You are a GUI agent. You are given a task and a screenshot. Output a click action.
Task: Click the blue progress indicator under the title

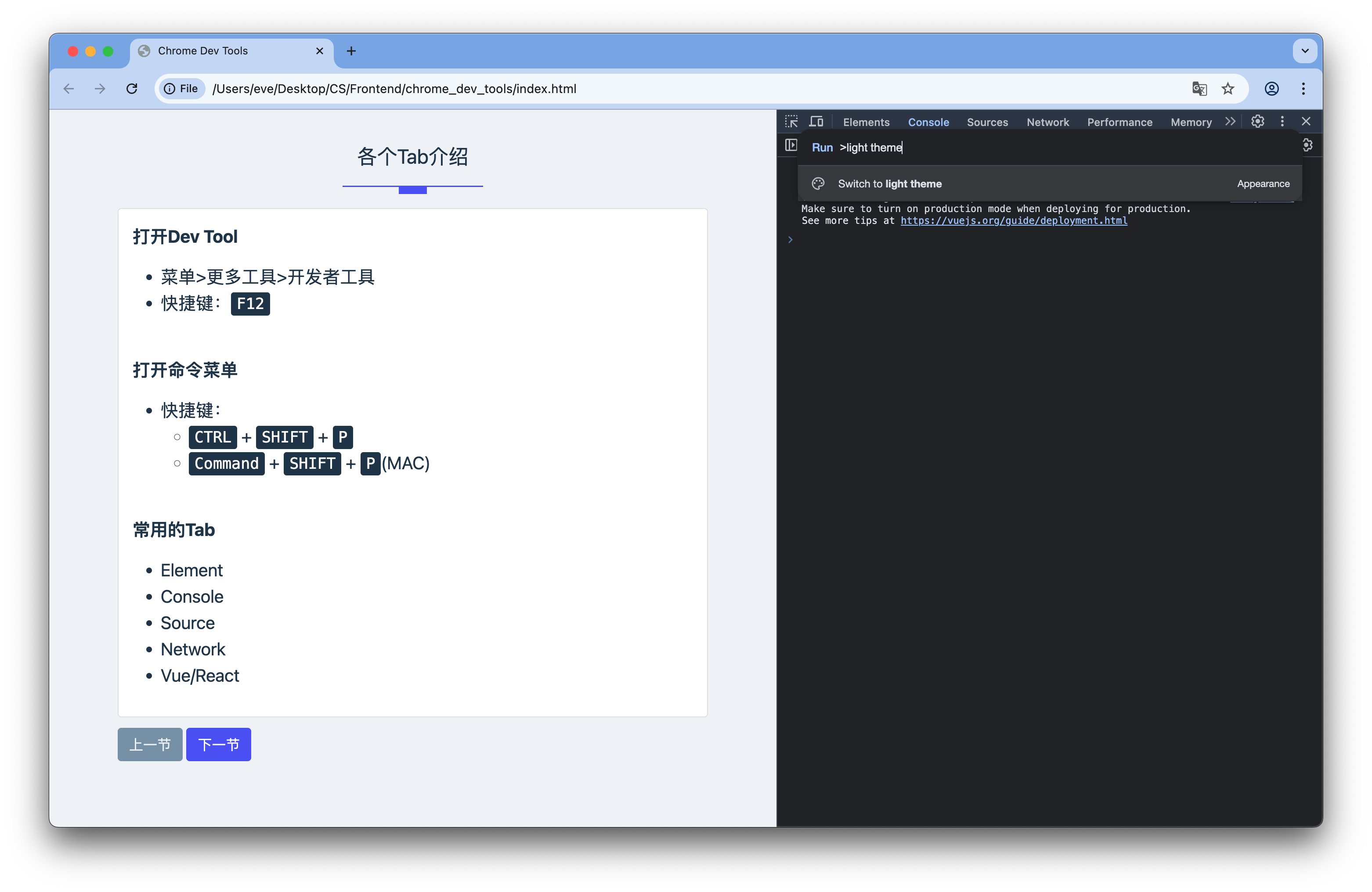coord(412,190)
